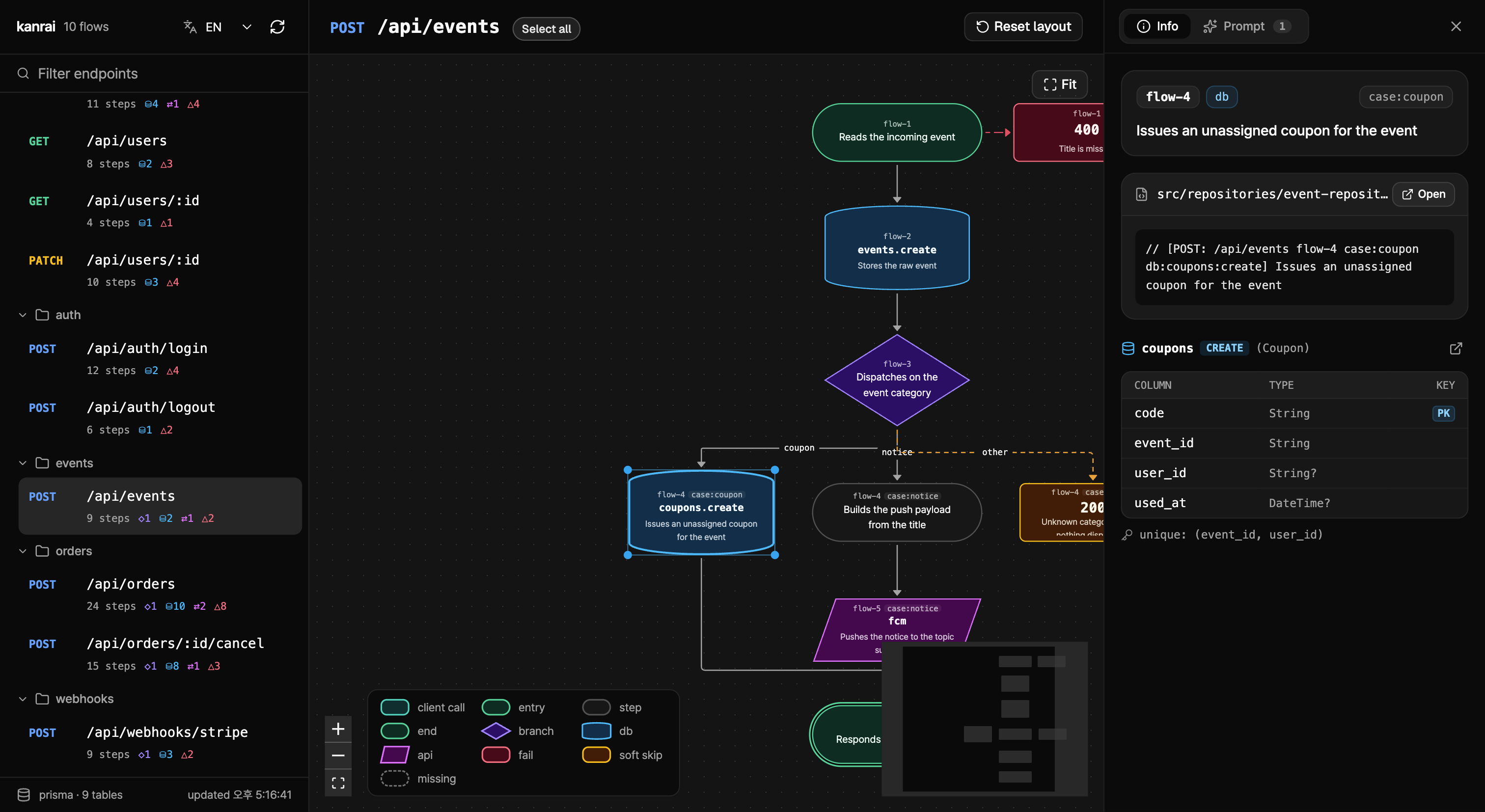Select POST /api/auth/logout endpoint

(160, 418)
